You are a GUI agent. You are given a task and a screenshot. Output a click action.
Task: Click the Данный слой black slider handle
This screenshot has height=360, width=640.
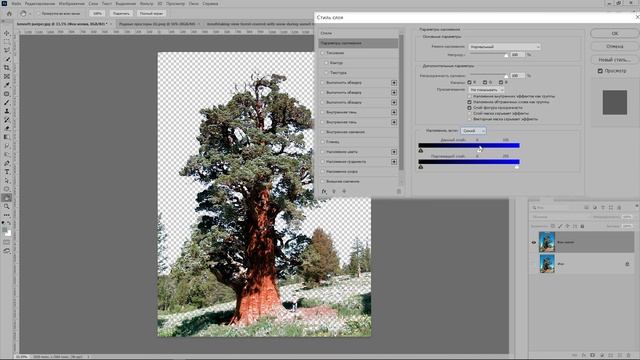[x=421, y=151]
